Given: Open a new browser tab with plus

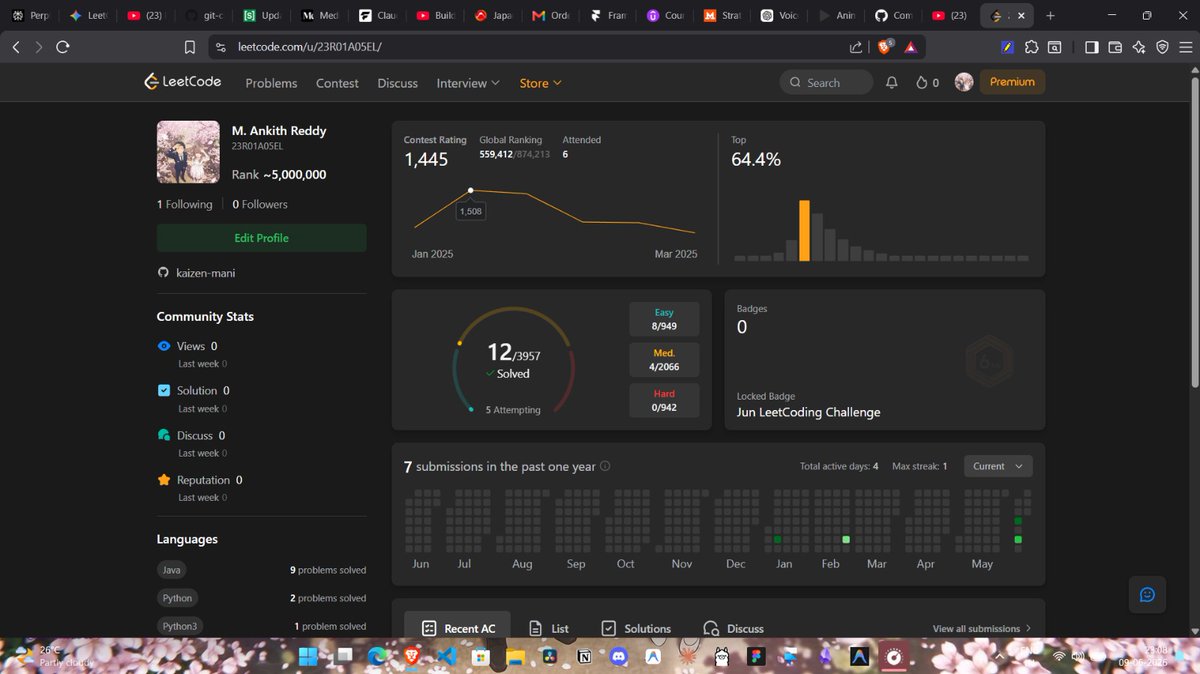Looking at the screenshot, I should [1050, 16].
